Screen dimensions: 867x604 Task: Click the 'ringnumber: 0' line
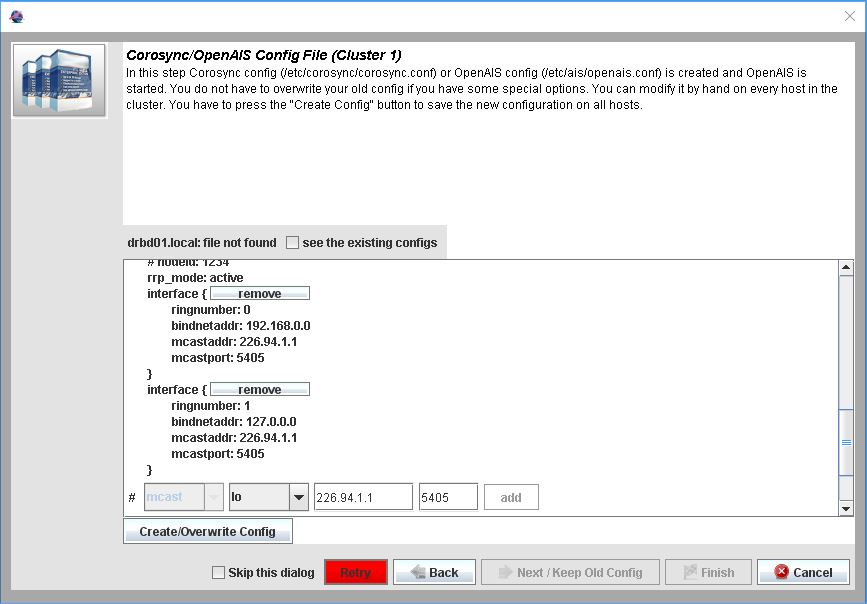[x=211, y=310]
